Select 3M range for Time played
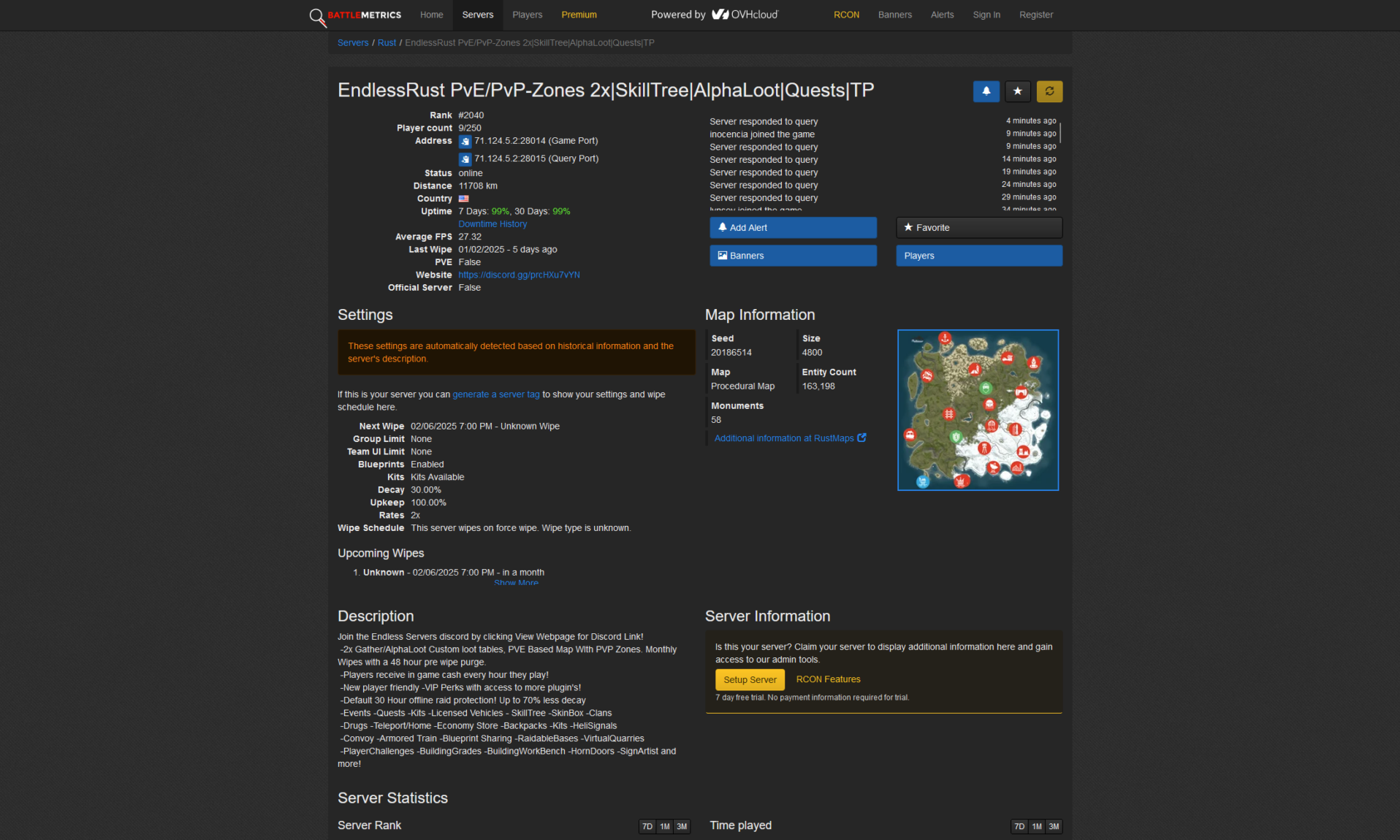This screenshot has width=1400, height=840. (x=1054, y=827)
